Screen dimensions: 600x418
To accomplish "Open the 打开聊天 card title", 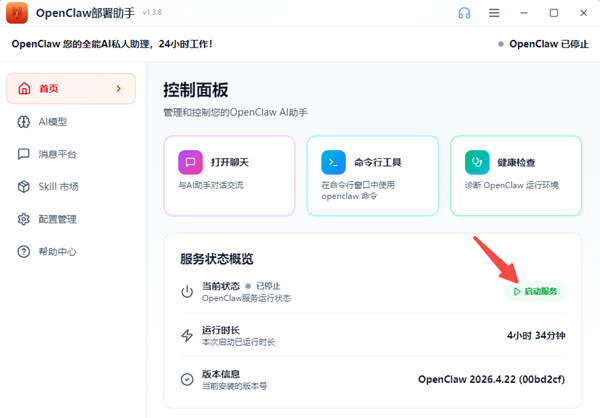I will click(x=230, y=162).
